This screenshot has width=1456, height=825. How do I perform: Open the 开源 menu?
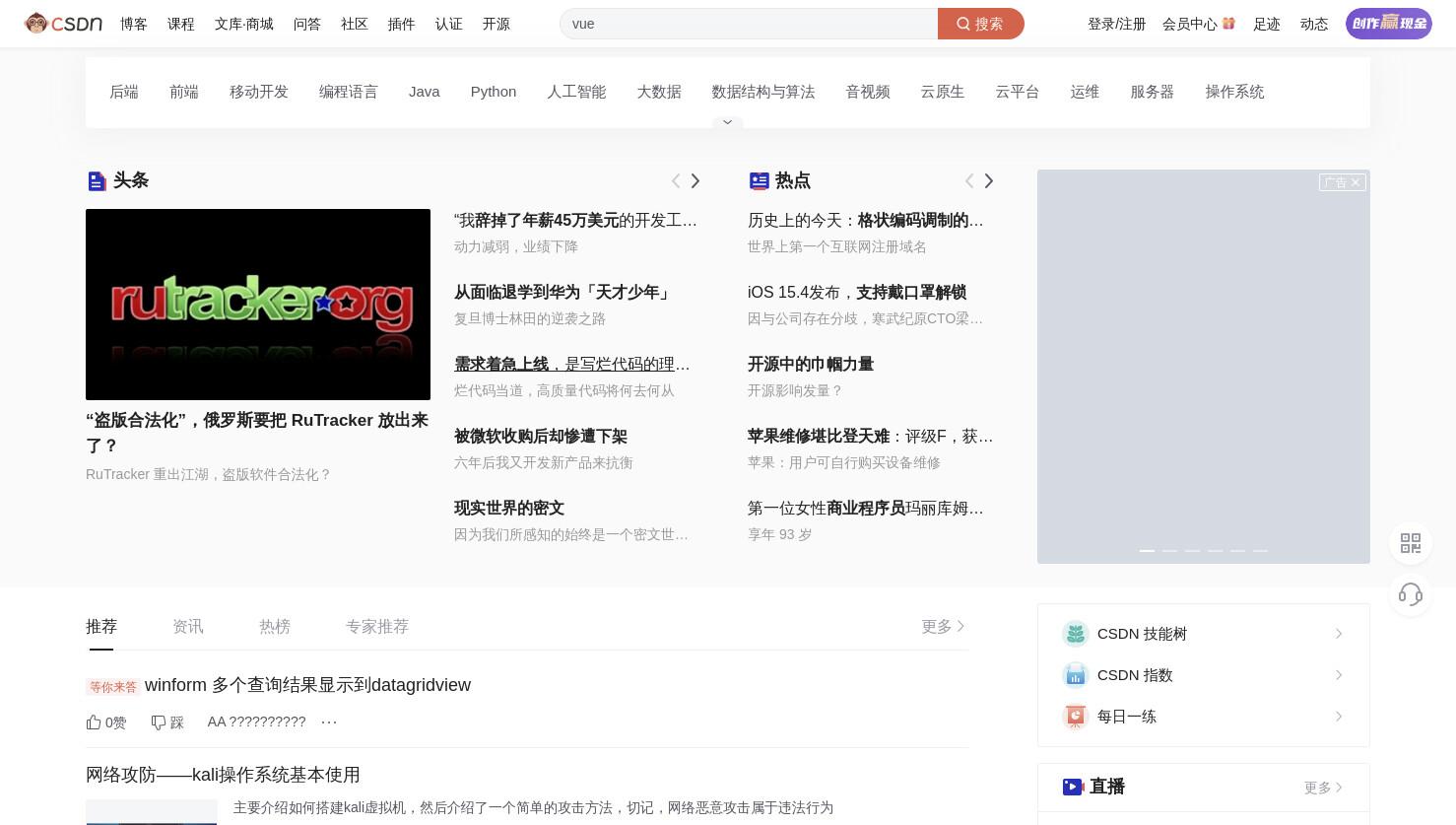496,24
